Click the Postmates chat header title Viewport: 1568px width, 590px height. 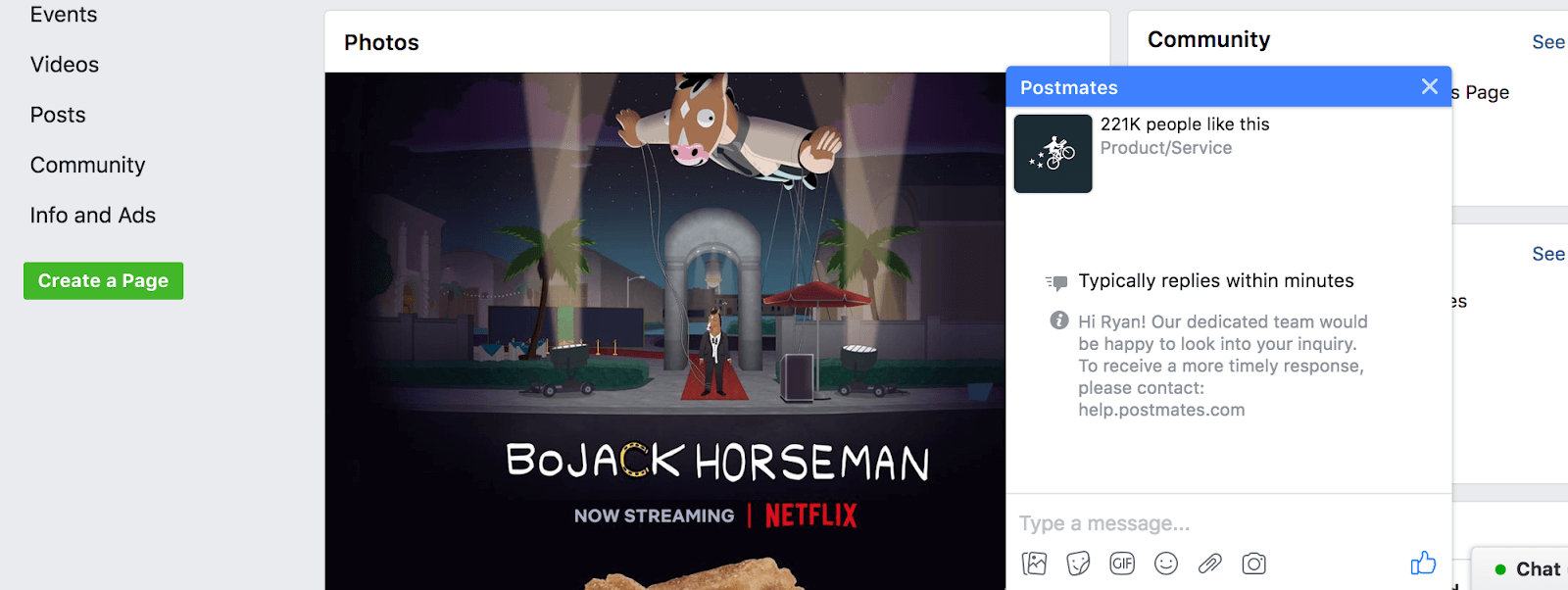pyautogui.click(x=1069, y=87)
